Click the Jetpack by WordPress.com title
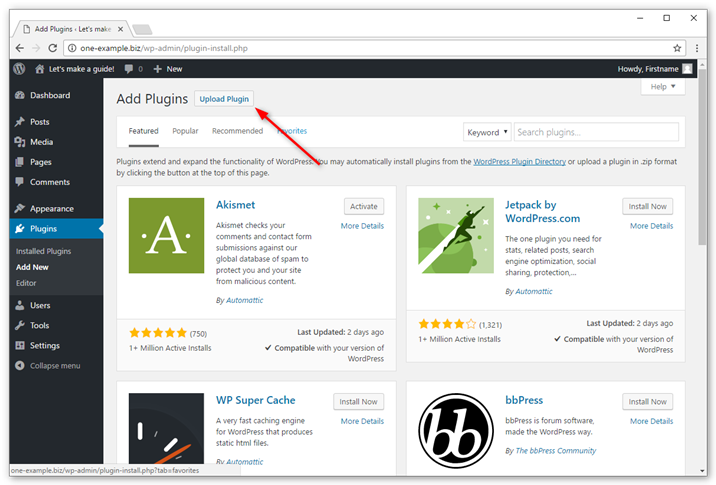This screenshot has width=716, height=485. click(x=542, y=211)
